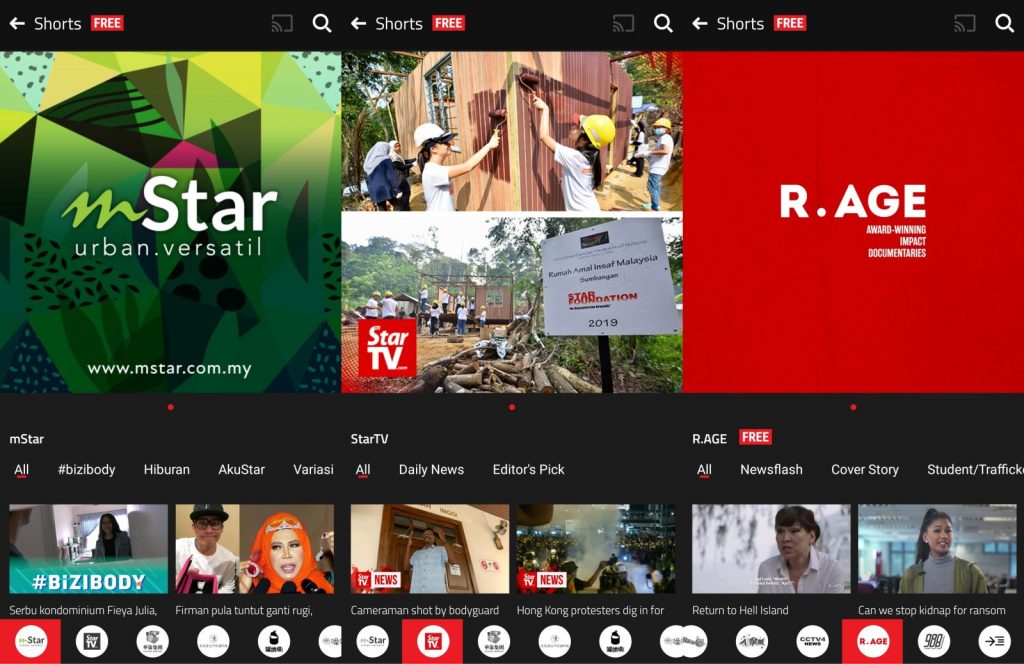Switch to the Hiburan tab
1024x664 pixels.
point(167,469)
